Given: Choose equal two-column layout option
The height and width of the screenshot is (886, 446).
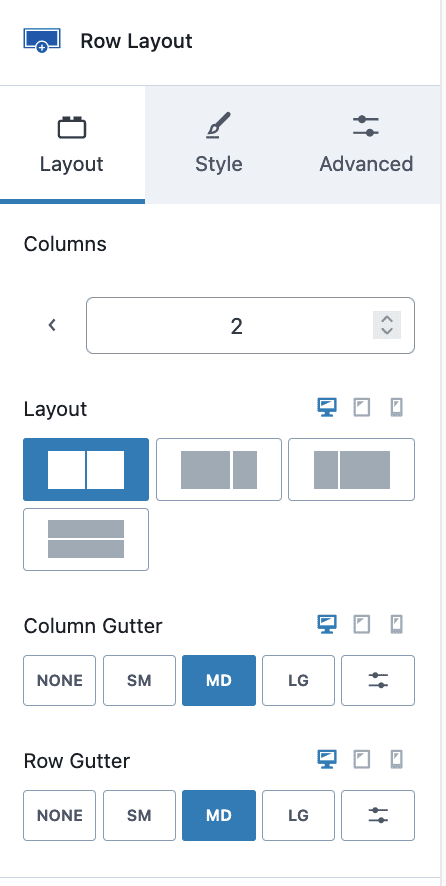Looking at the screenshot, I should (x=86, y=470).
